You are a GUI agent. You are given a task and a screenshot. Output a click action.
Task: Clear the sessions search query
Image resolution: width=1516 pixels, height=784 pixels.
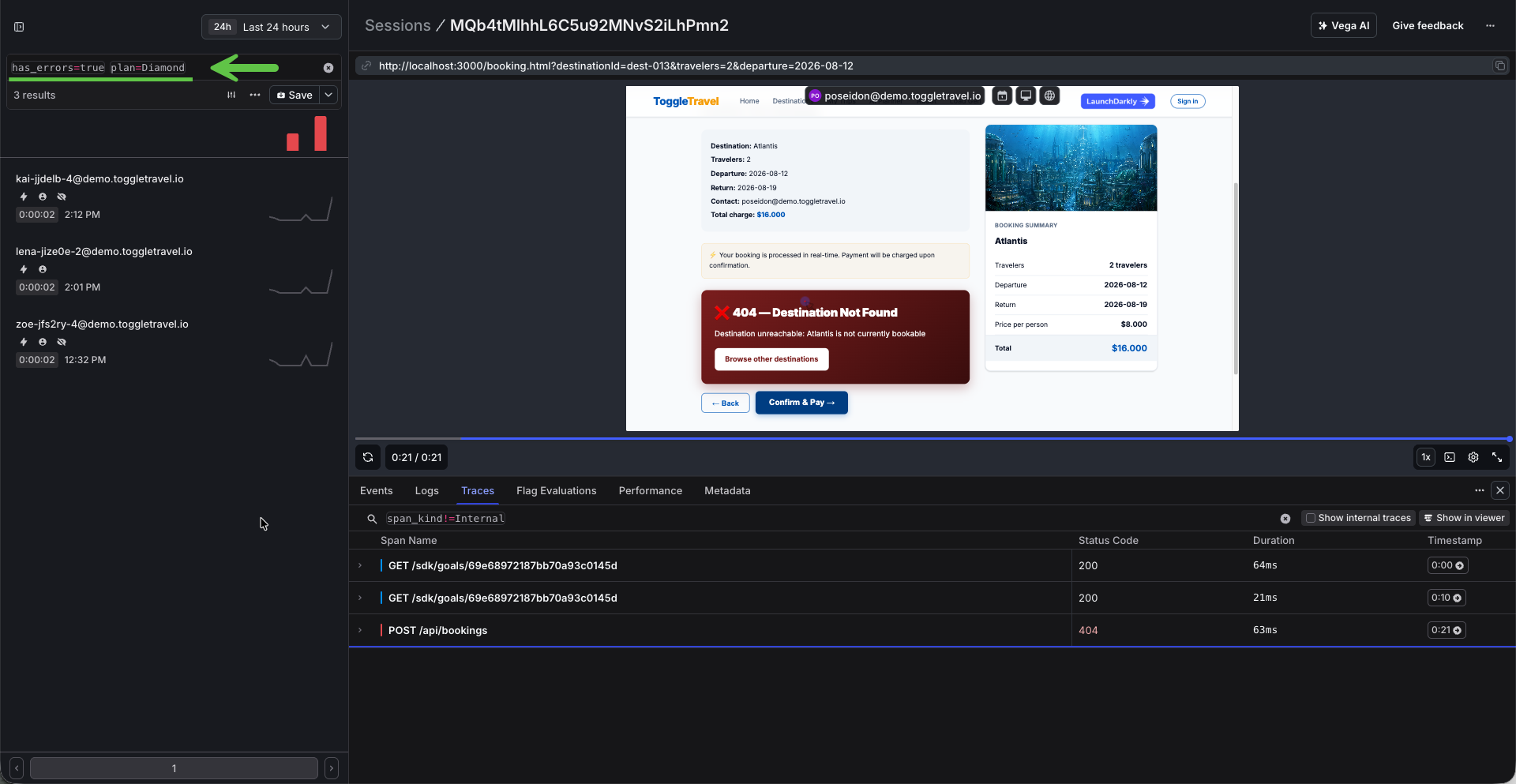point(328,68)
